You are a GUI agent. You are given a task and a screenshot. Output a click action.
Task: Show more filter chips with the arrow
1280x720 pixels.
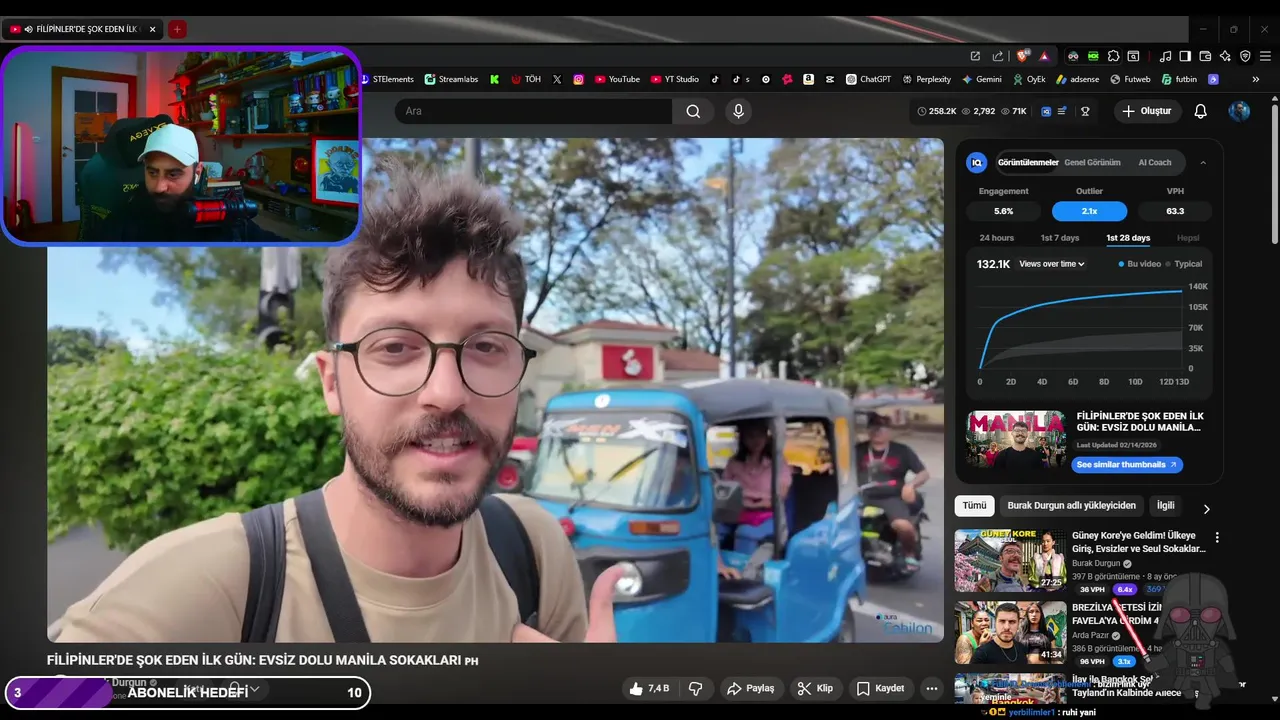(1206, 508)
